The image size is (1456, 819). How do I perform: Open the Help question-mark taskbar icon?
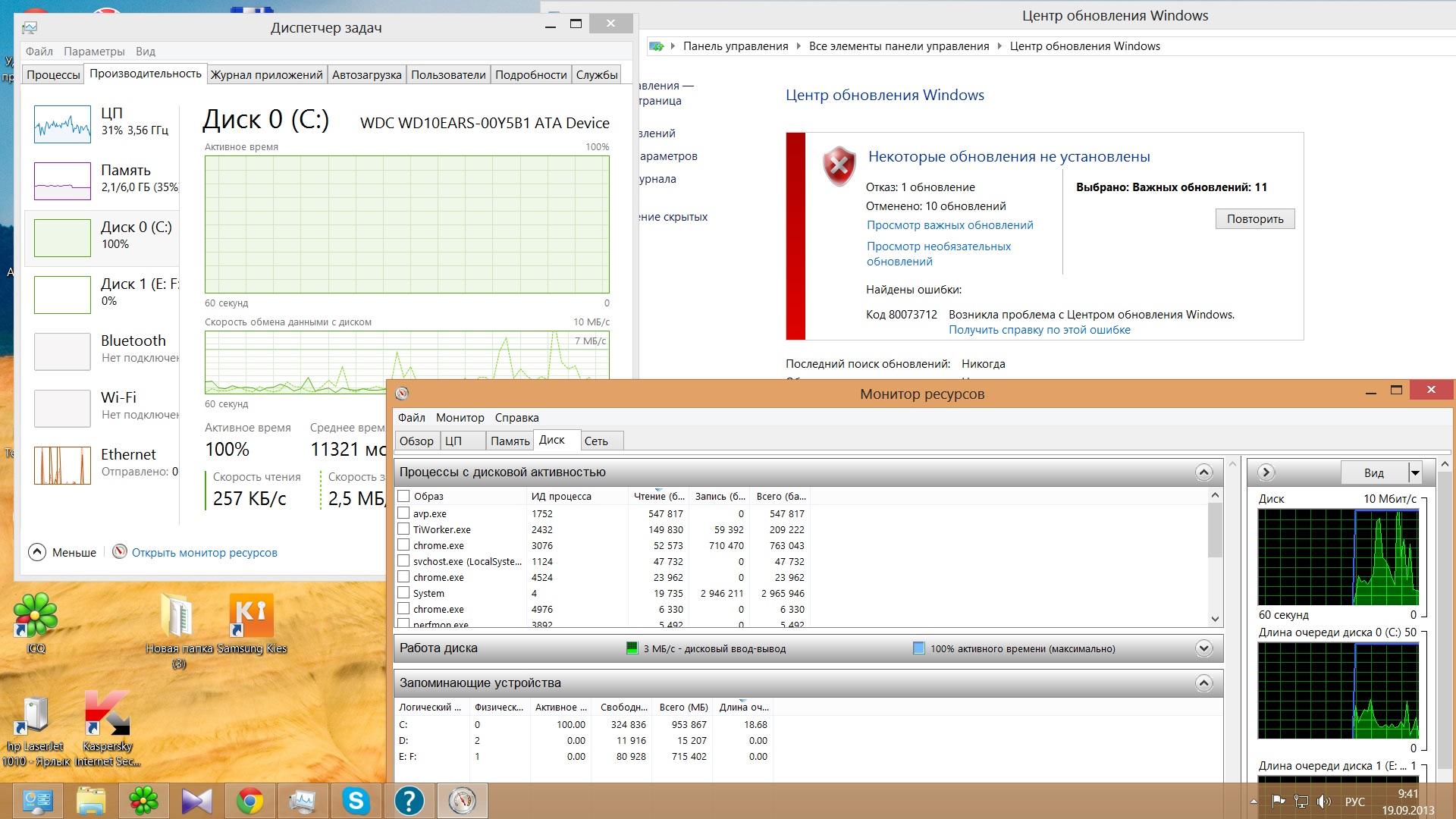(x=409, y=801)
